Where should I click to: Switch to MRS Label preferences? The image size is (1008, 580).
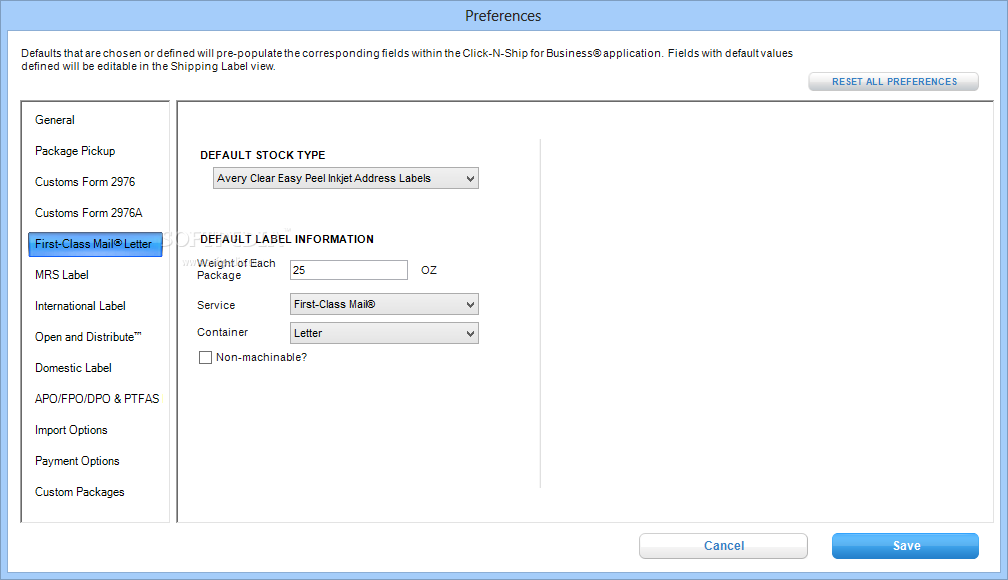point(62,275)
